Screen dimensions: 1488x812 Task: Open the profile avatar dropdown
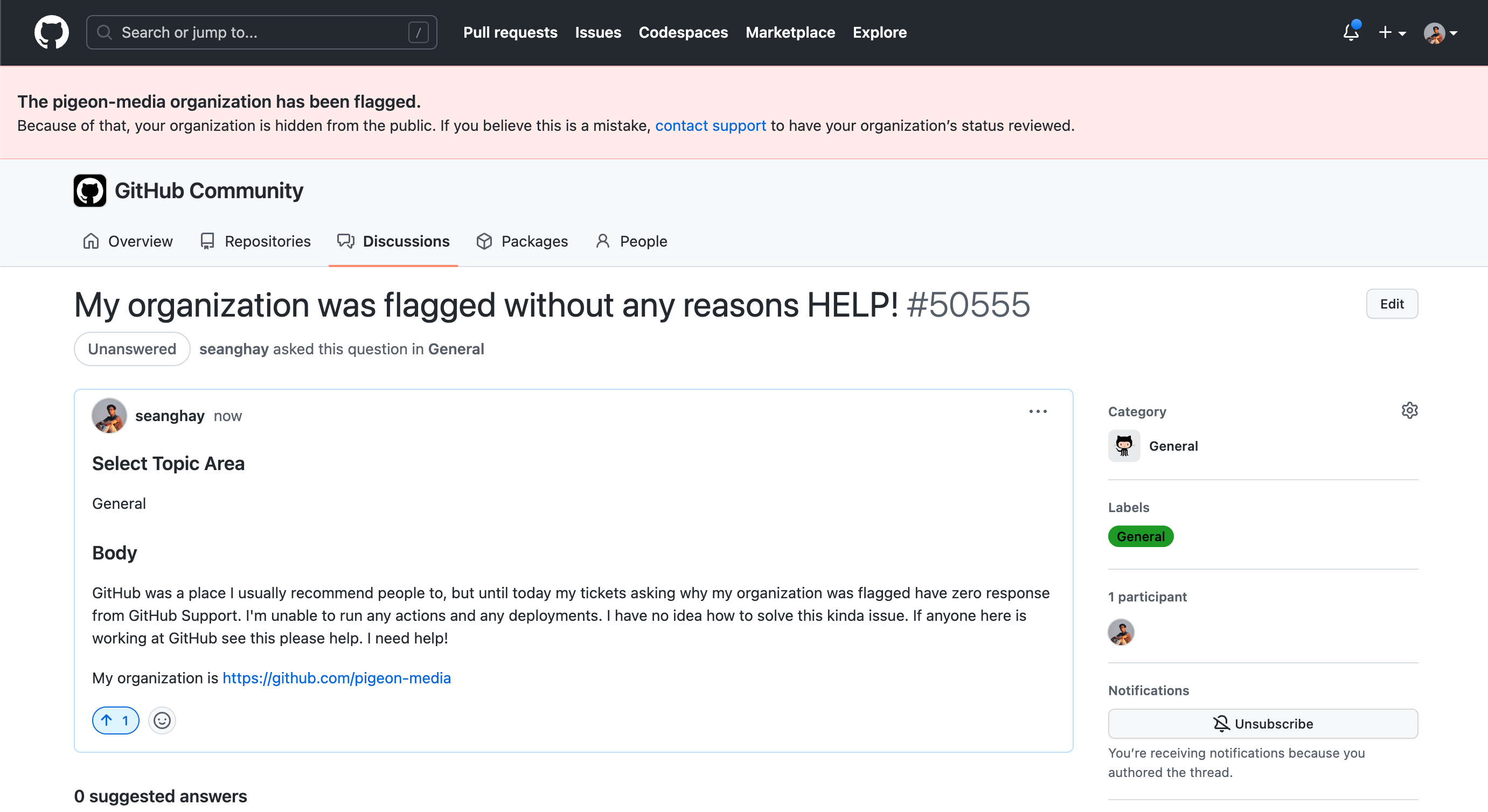(x=1440, y=33)
